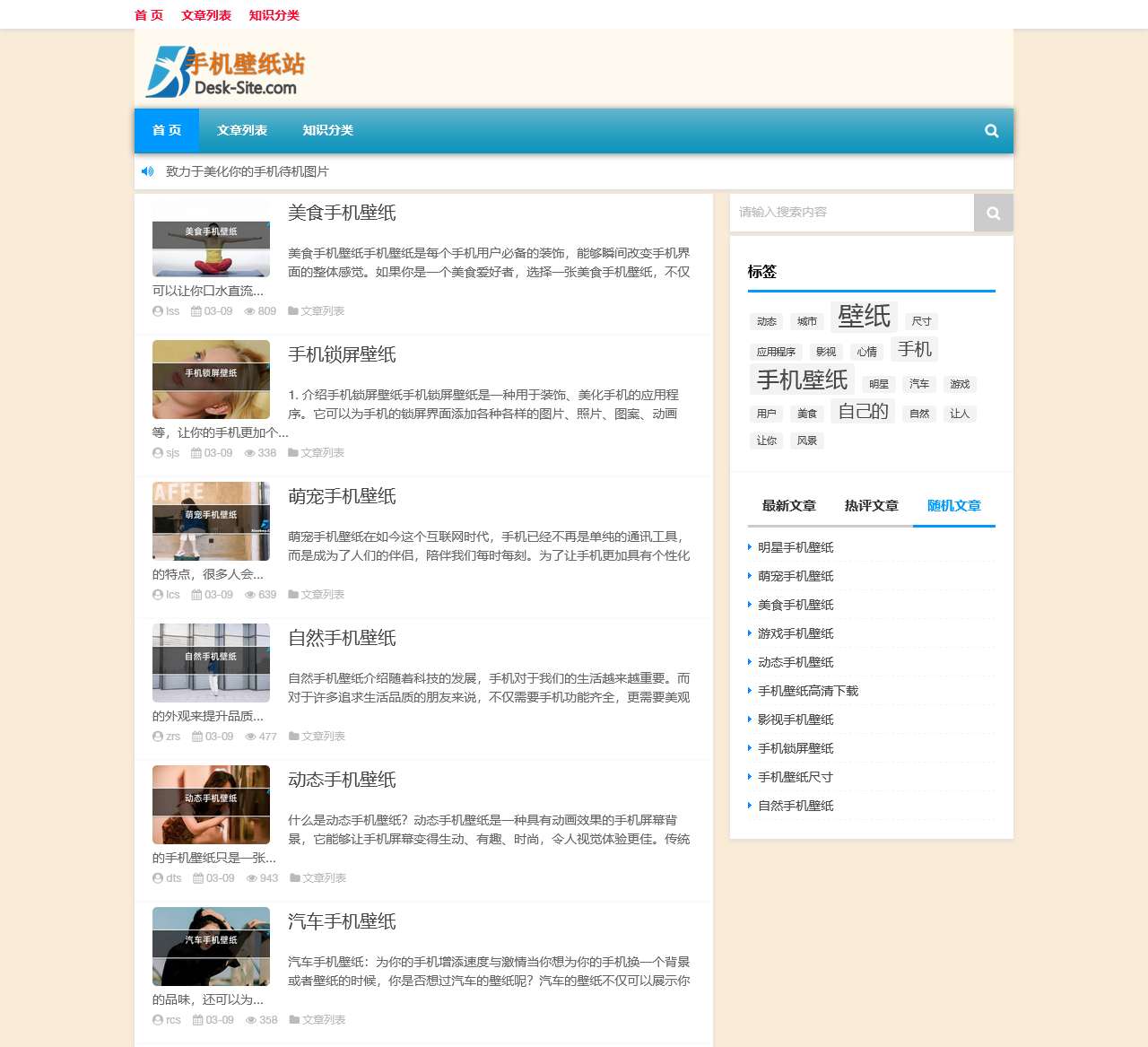1148x1047 pixels.
Task: Select the 城市 tag
Action: [x=807, y=321]
